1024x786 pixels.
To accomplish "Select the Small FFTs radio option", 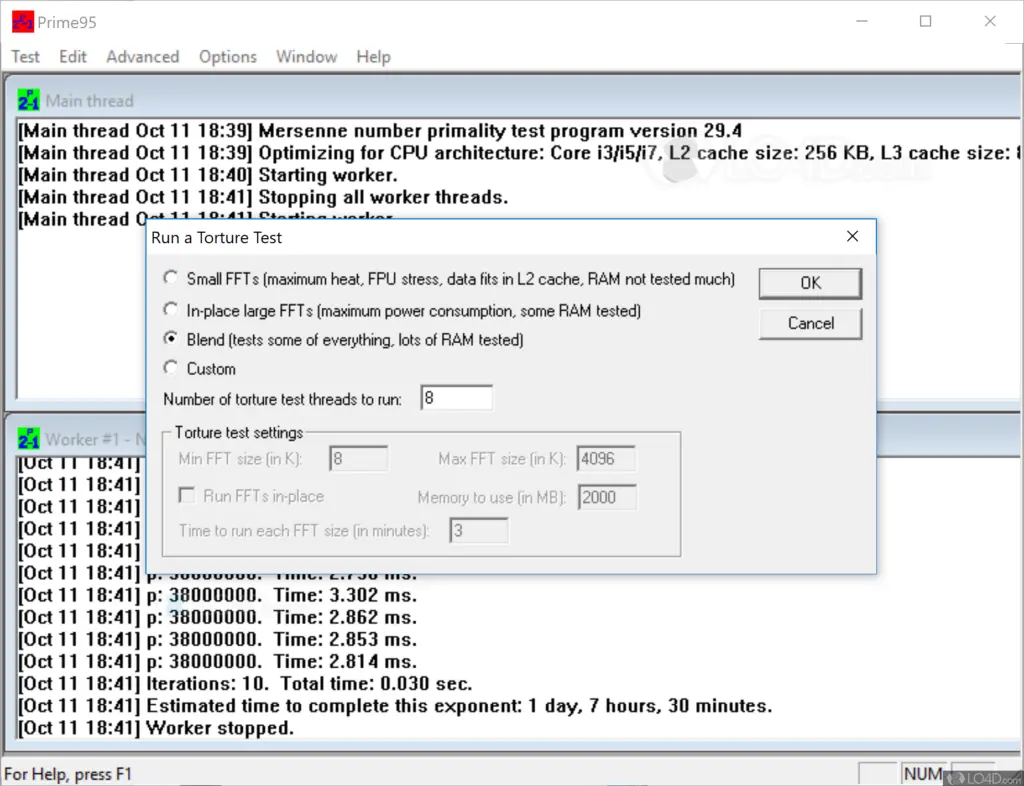I will click(x=170, y=278).
